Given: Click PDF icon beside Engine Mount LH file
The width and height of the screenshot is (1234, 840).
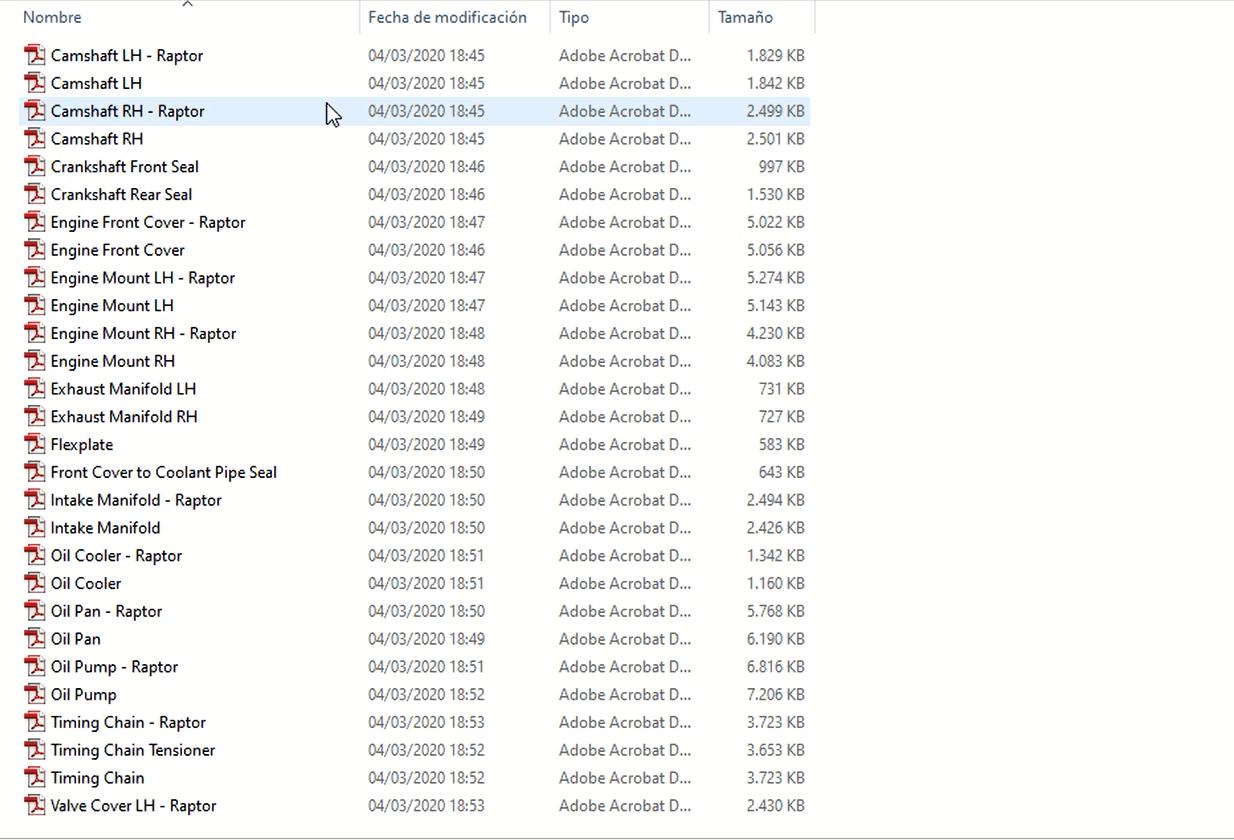Looking at the screenshot, I should click(x=35, y=306).
